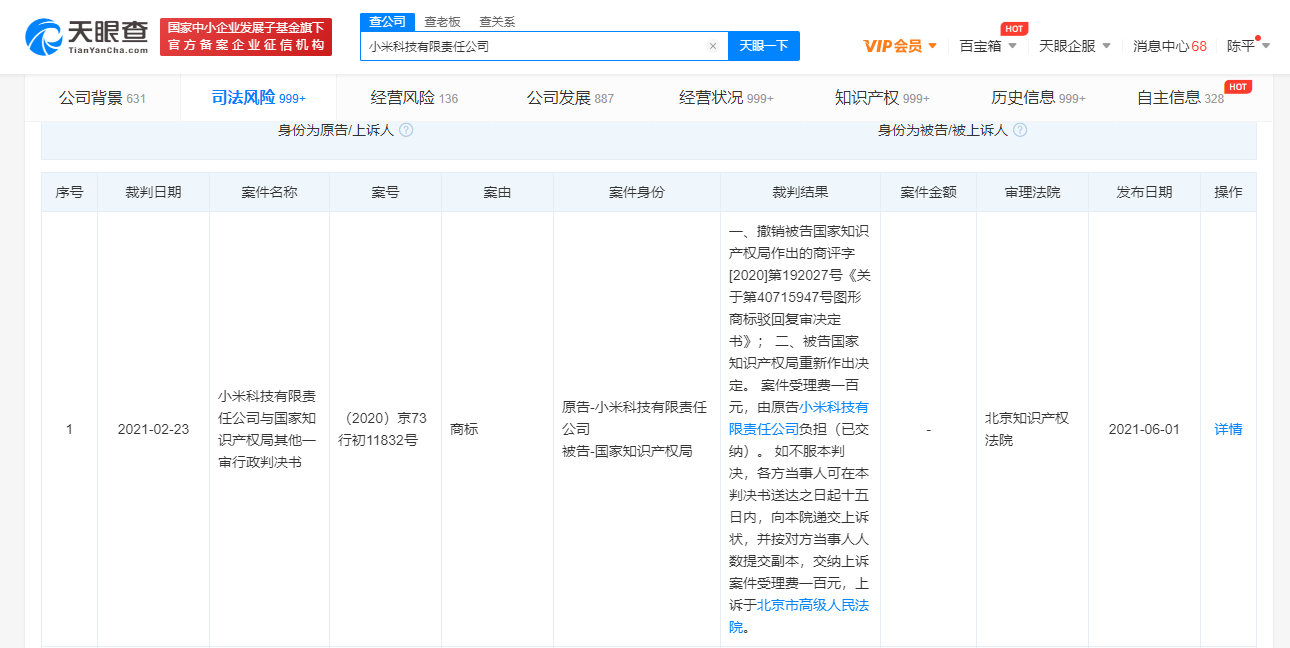Click the 国家中小企业发展子基金 banner
Viewport: 1290px width, 648px height.
[x=246, y=38]
